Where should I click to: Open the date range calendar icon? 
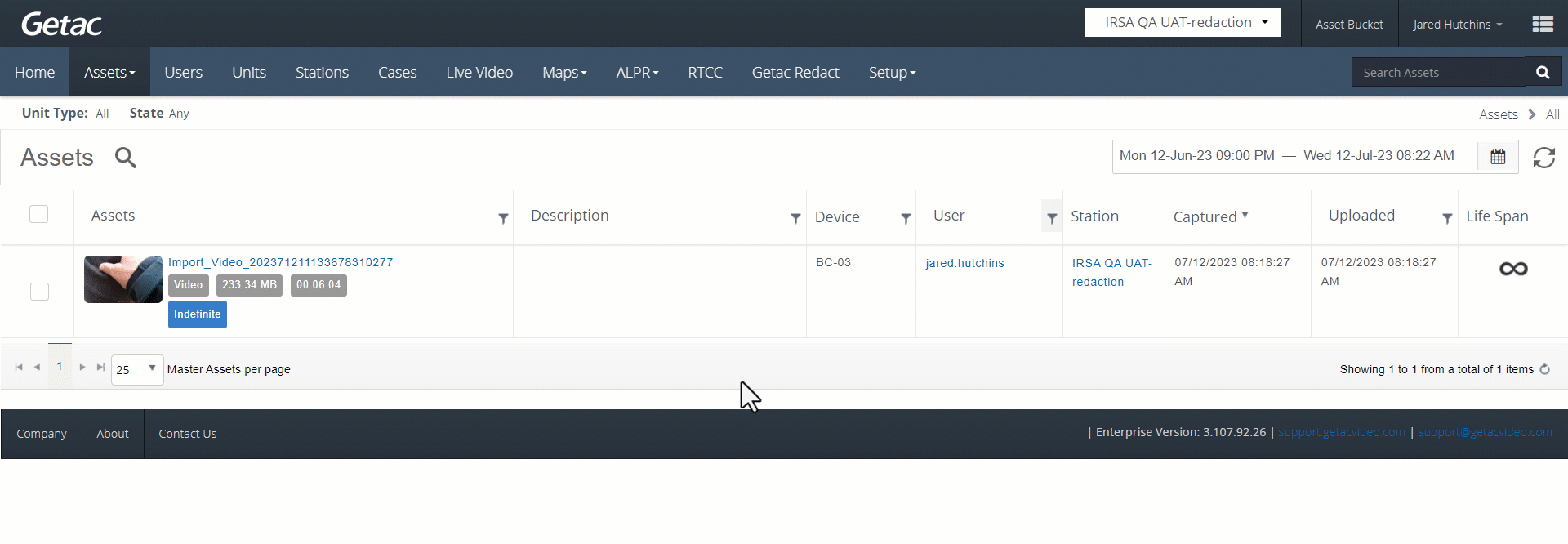pyautogui.click(x=1498, y=156)
